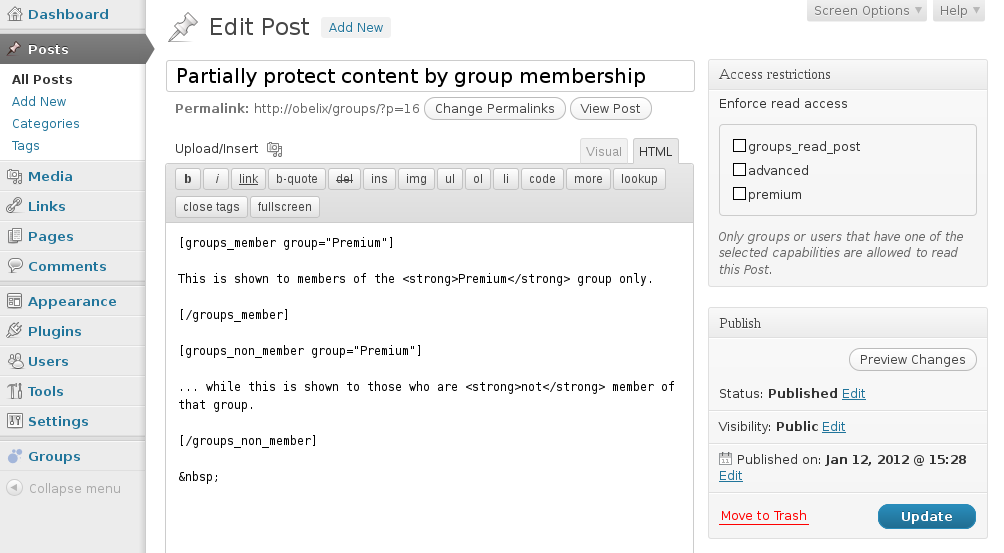The height and width of the screenshot is (553, 1004).
Task: Collapse menu using the arrow icon
Action: click(x=14, y=488)
